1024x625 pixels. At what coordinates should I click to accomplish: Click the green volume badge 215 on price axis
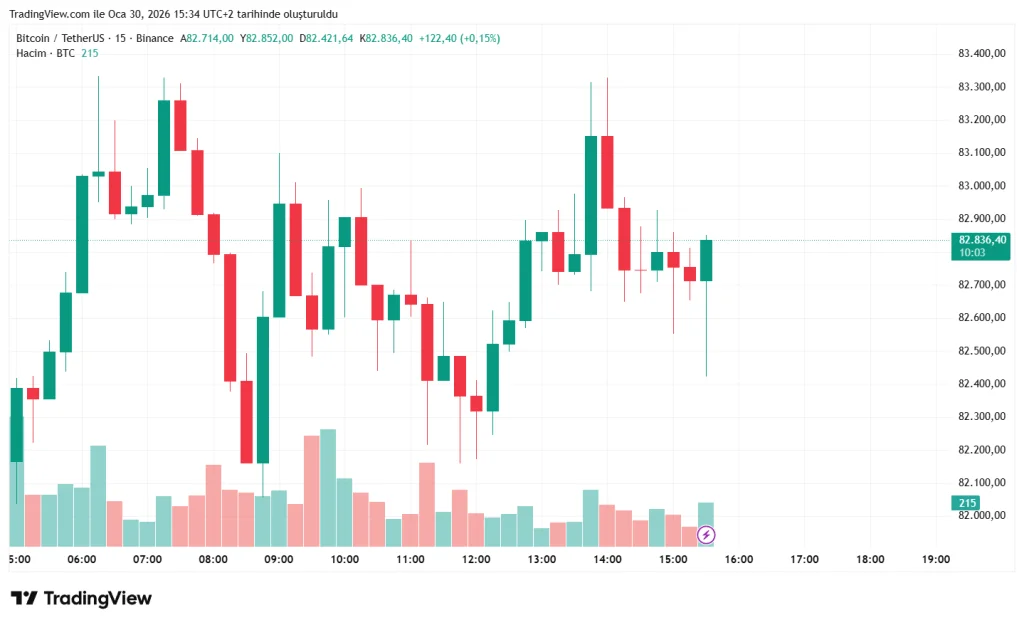click(x=968, y=503)
